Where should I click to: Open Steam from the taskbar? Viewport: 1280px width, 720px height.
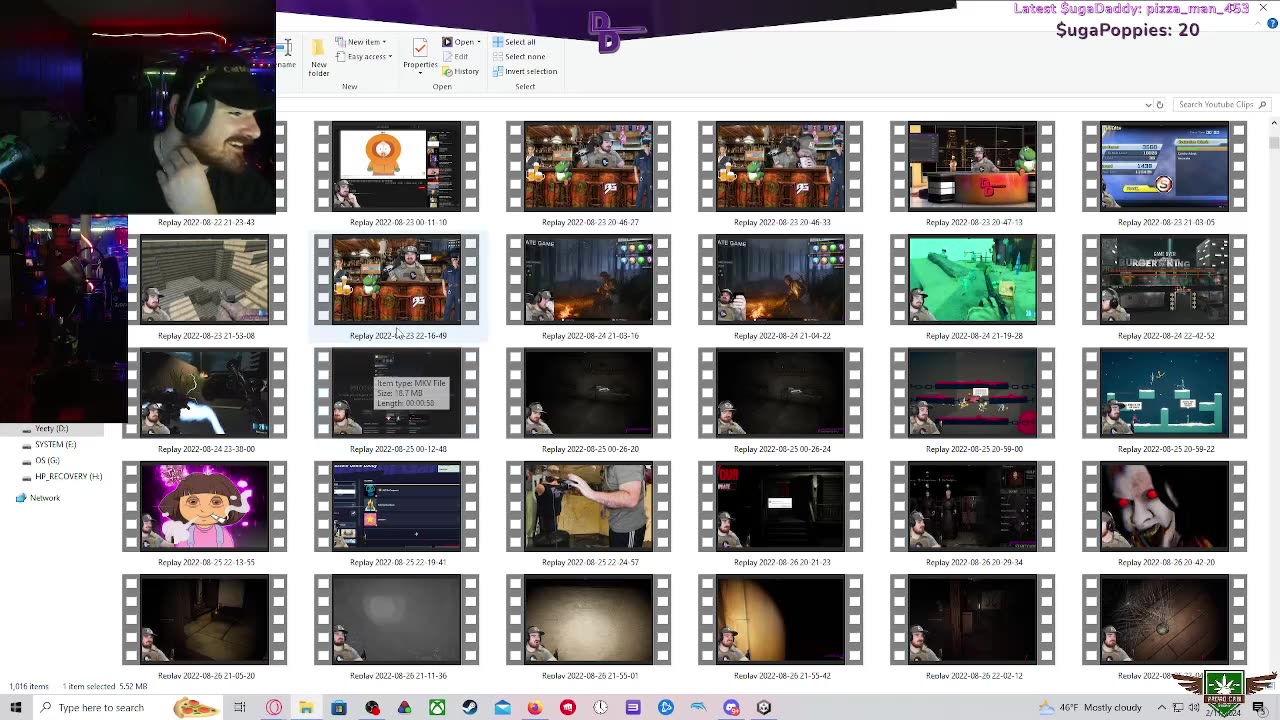(470, 708)
